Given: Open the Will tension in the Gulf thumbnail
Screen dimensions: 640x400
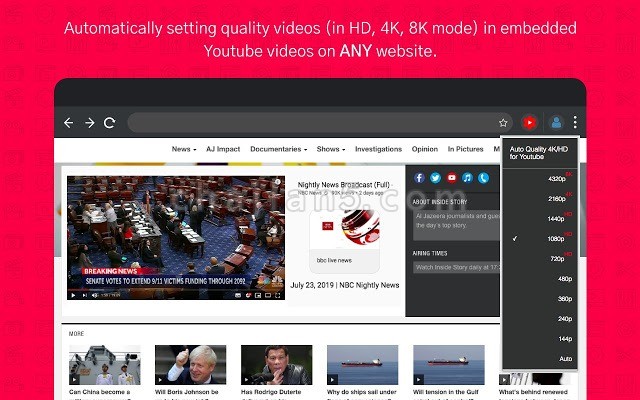Looking at the screenshot, I should pyautogui.click(x=449, y=365).
